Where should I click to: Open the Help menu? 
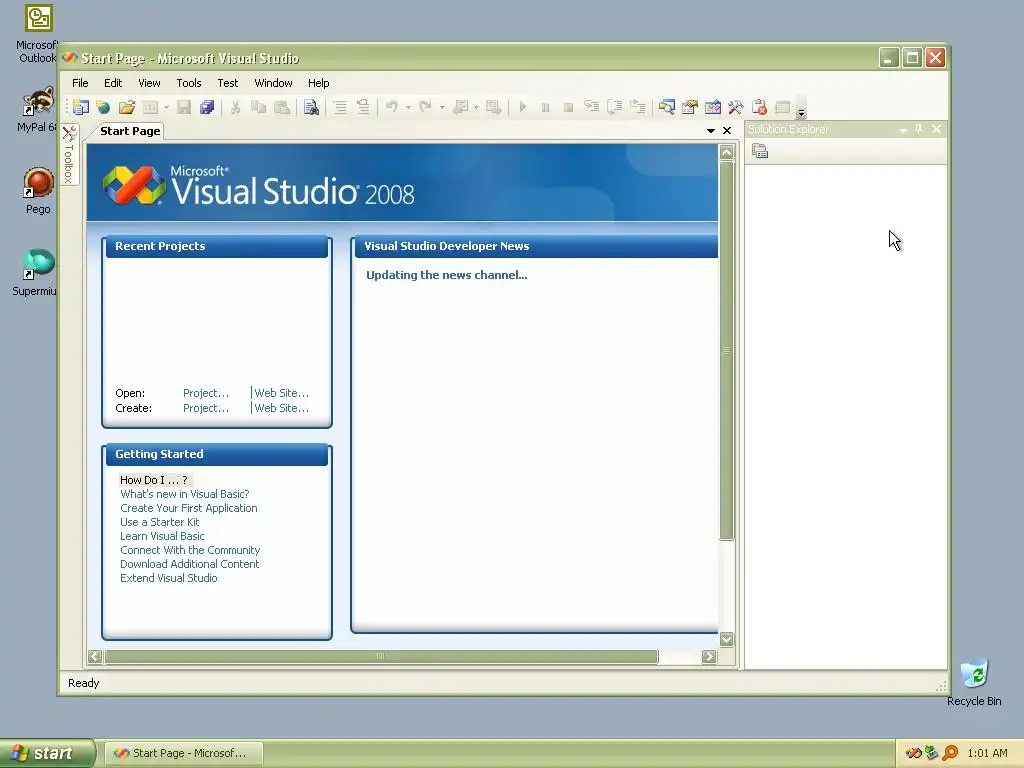pos(319,83)
